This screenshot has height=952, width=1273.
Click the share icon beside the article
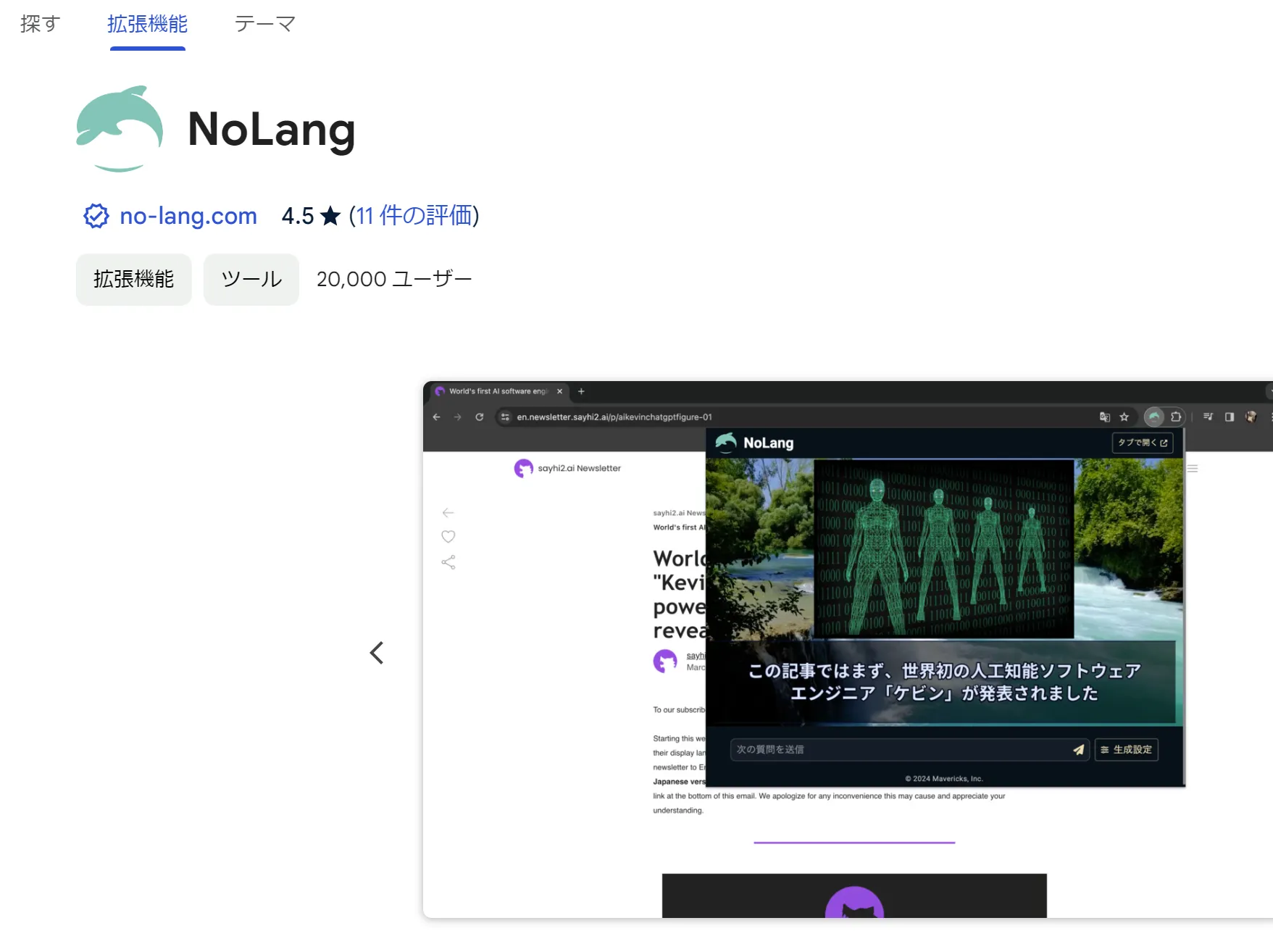[448, 561]
